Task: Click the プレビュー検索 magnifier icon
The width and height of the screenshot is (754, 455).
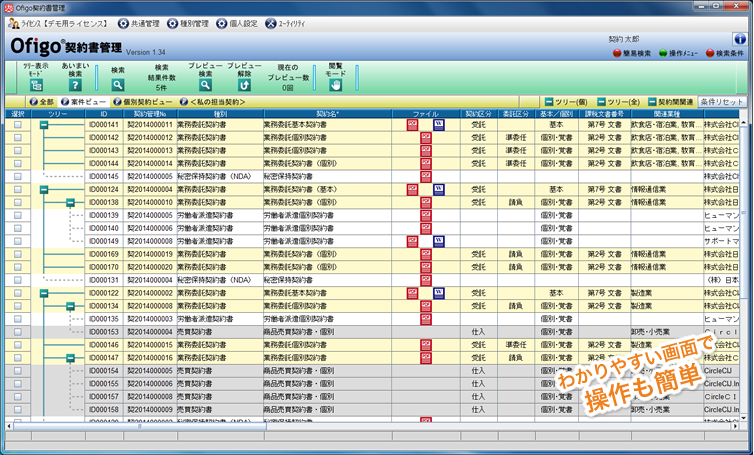Action: (205, 85)
